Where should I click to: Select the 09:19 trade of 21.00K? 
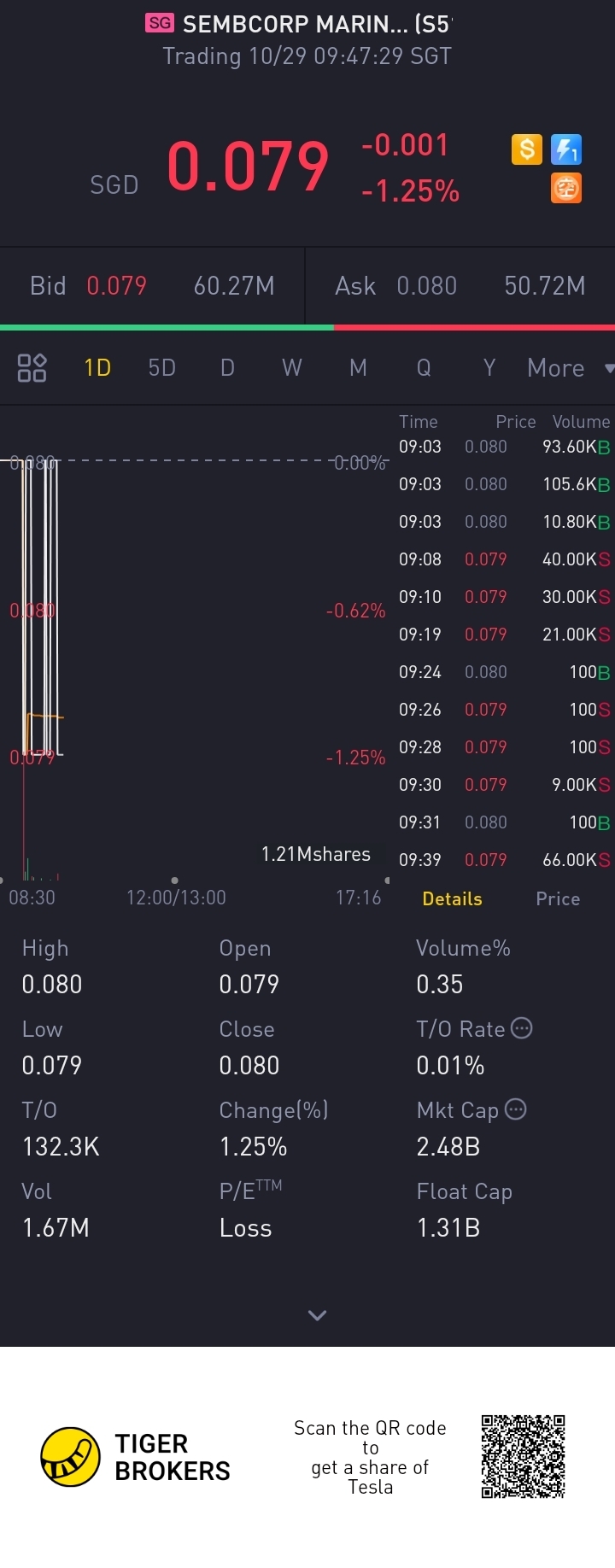tap(504, 635)
